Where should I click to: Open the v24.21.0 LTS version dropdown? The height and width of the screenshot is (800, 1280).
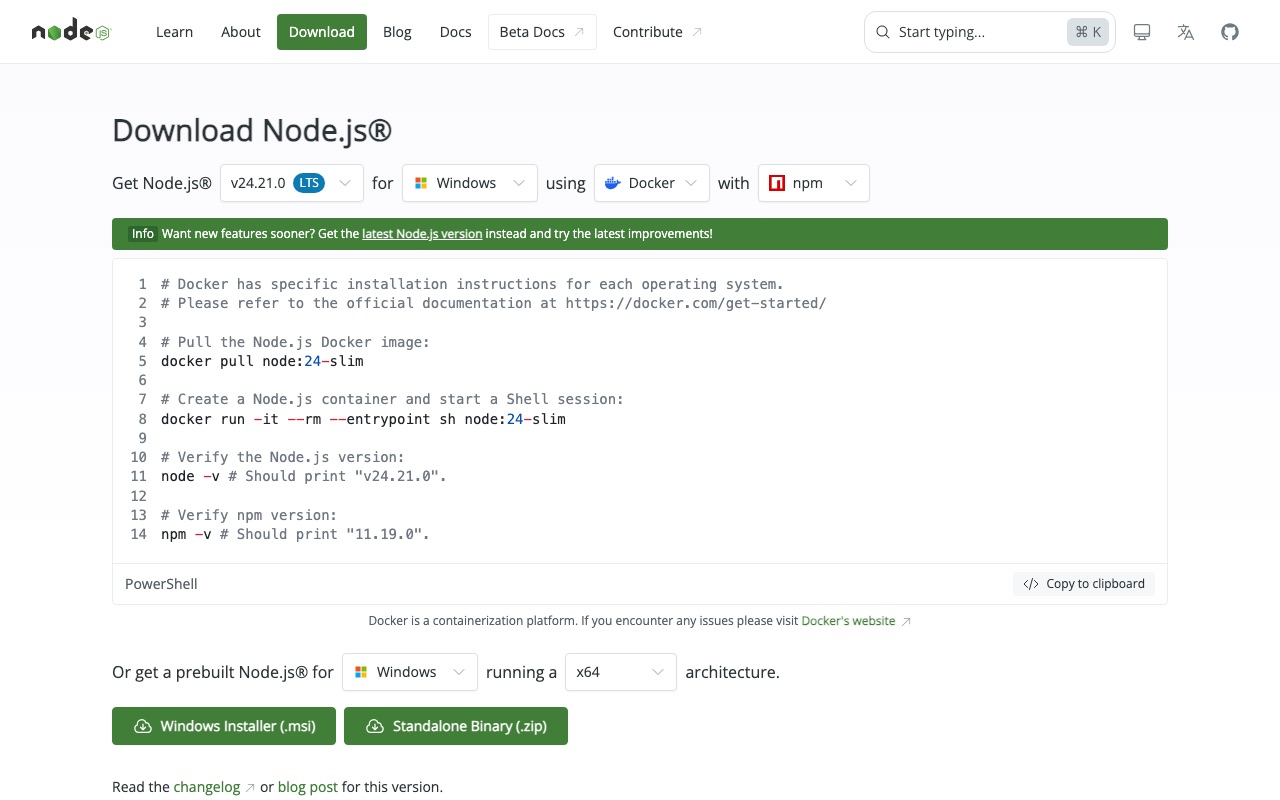click(x=292, y=183)
